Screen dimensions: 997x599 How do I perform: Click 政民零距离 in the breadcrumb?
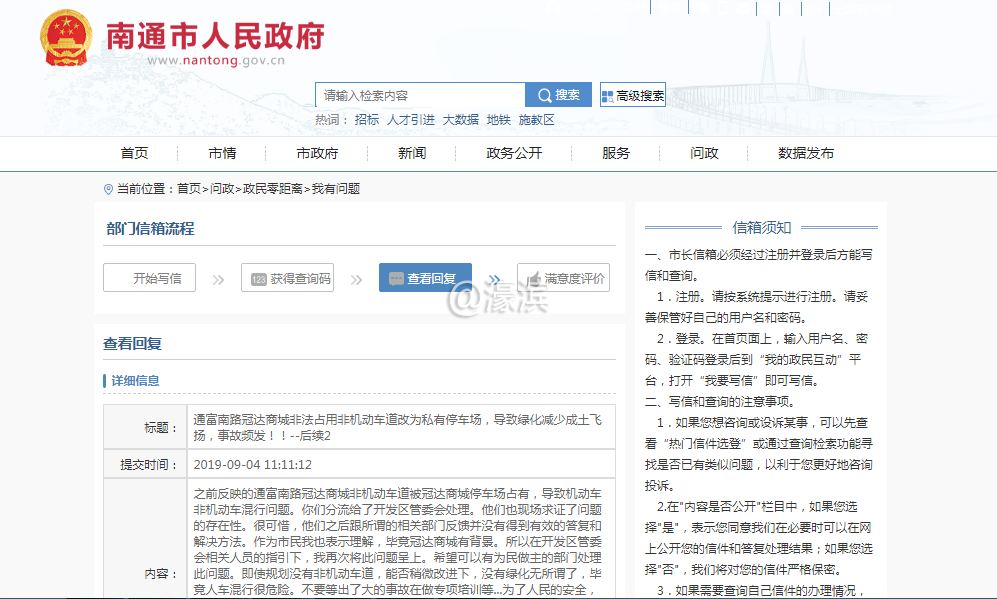[x=273, y=189]
